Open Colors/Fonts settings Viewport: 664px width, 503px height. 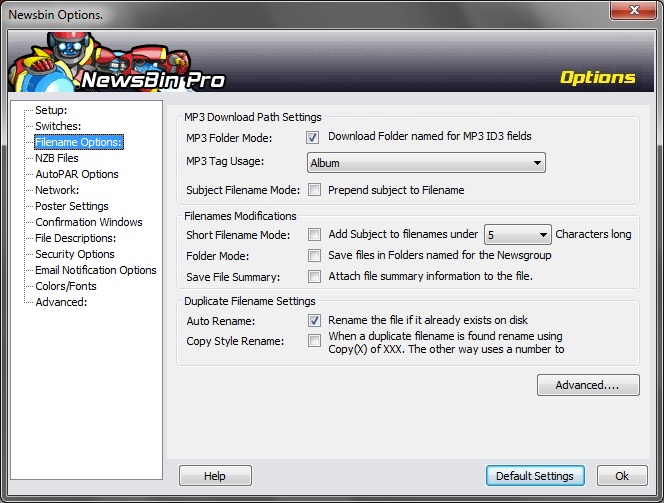66,286
